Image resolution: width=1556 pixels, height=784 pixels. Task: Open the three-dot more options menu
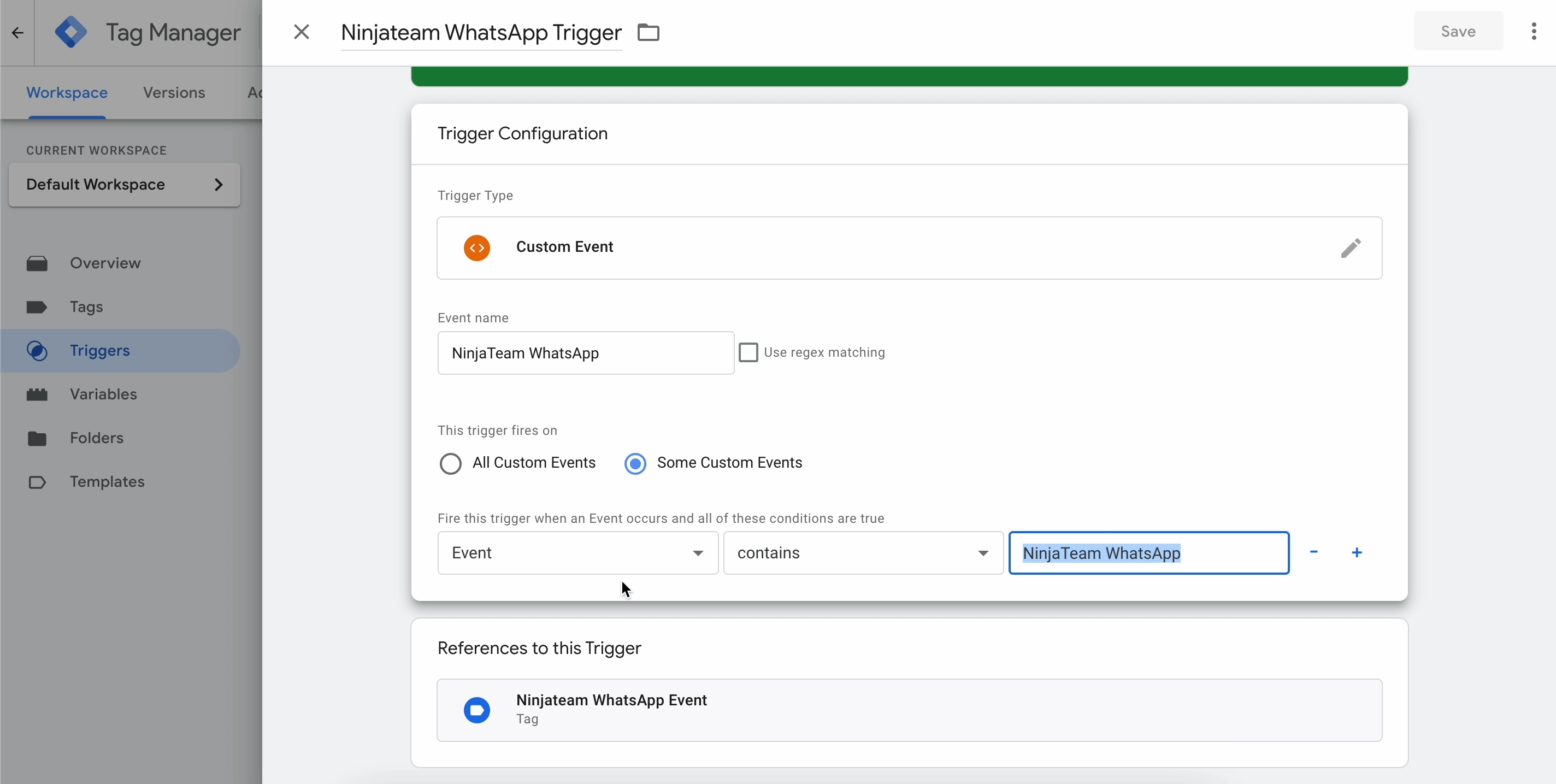pyautogui.click(x=1534, y=31)
